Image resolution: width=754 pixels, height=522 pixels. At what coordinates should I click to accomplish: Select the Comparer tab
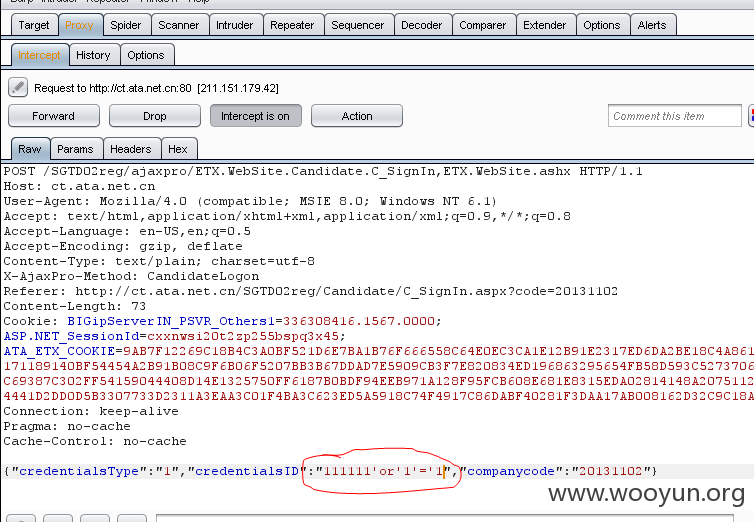tap(483, 25)
